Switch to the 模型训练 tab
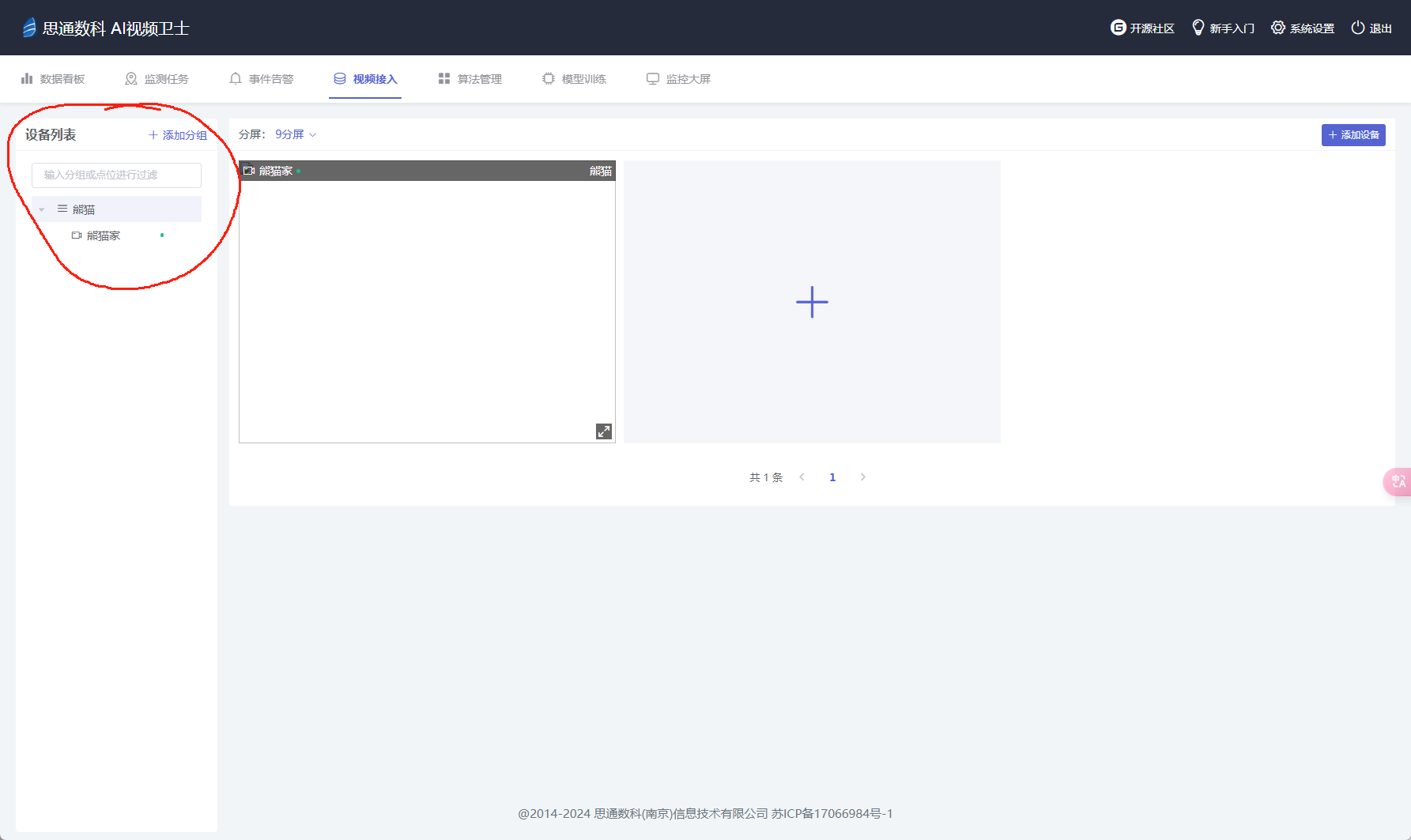This screenshot has width=1411, height=840. click(x=574, y=79)
